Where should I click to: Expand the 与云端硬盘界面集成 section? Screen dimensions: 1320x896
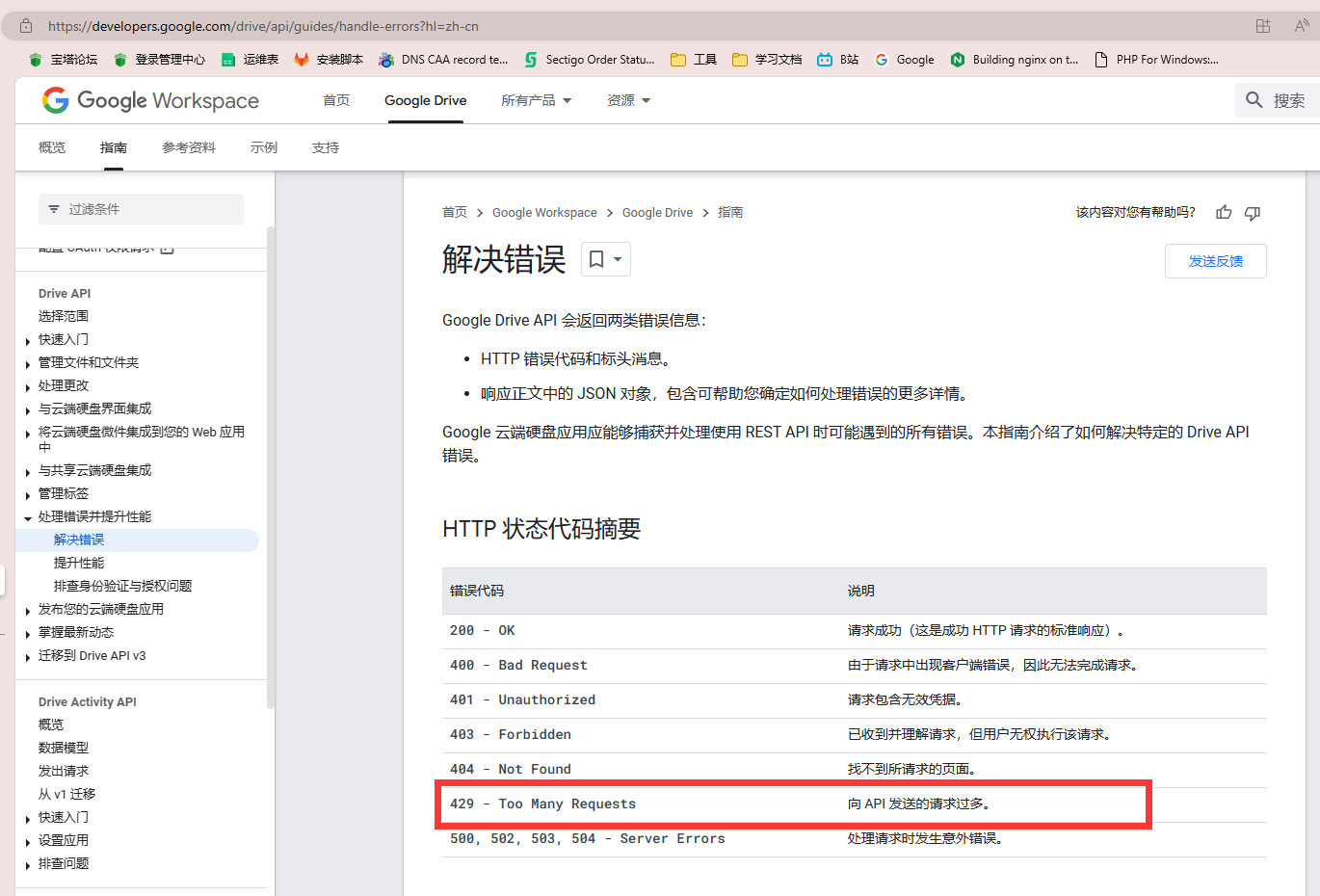coord(28,410)
